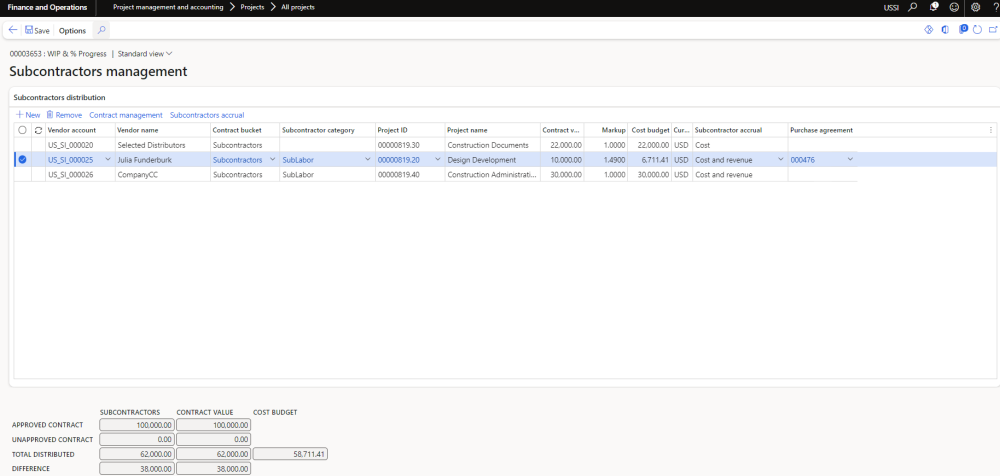This screenshot has height=476, width=1000.
Task: Click the smiley feedback icon
Action: (x=954, y=7)
